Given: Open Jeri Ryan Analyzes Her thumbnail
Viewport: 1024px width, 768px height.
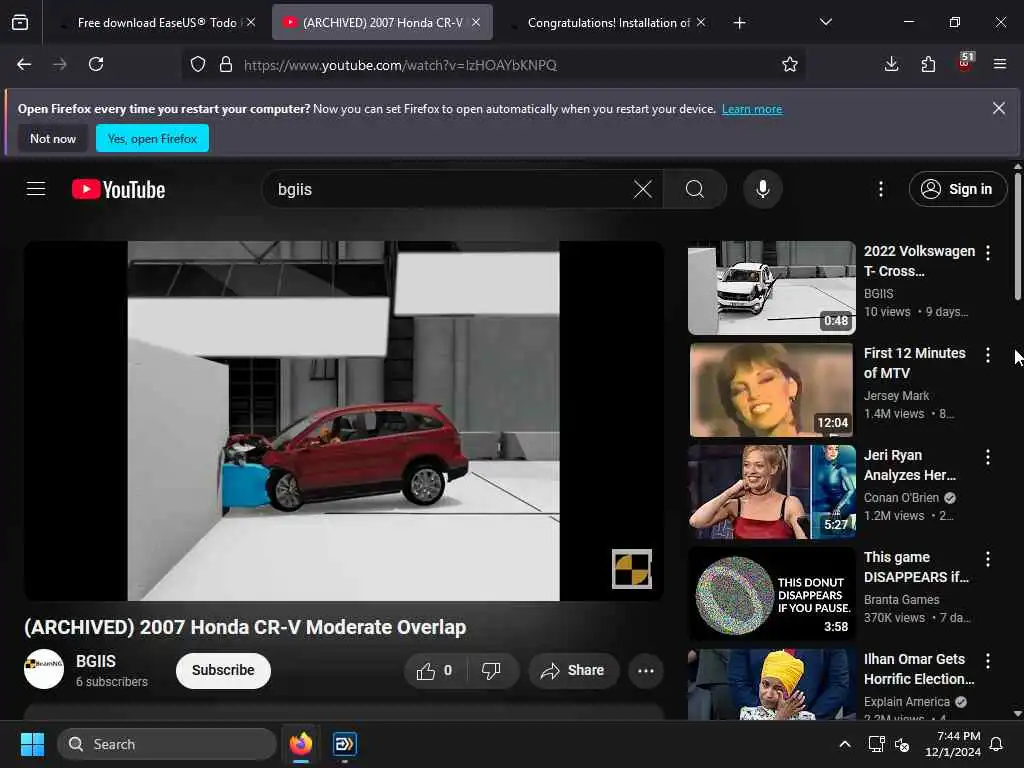Looking at the screenshot, I should [x=772, y=492].
